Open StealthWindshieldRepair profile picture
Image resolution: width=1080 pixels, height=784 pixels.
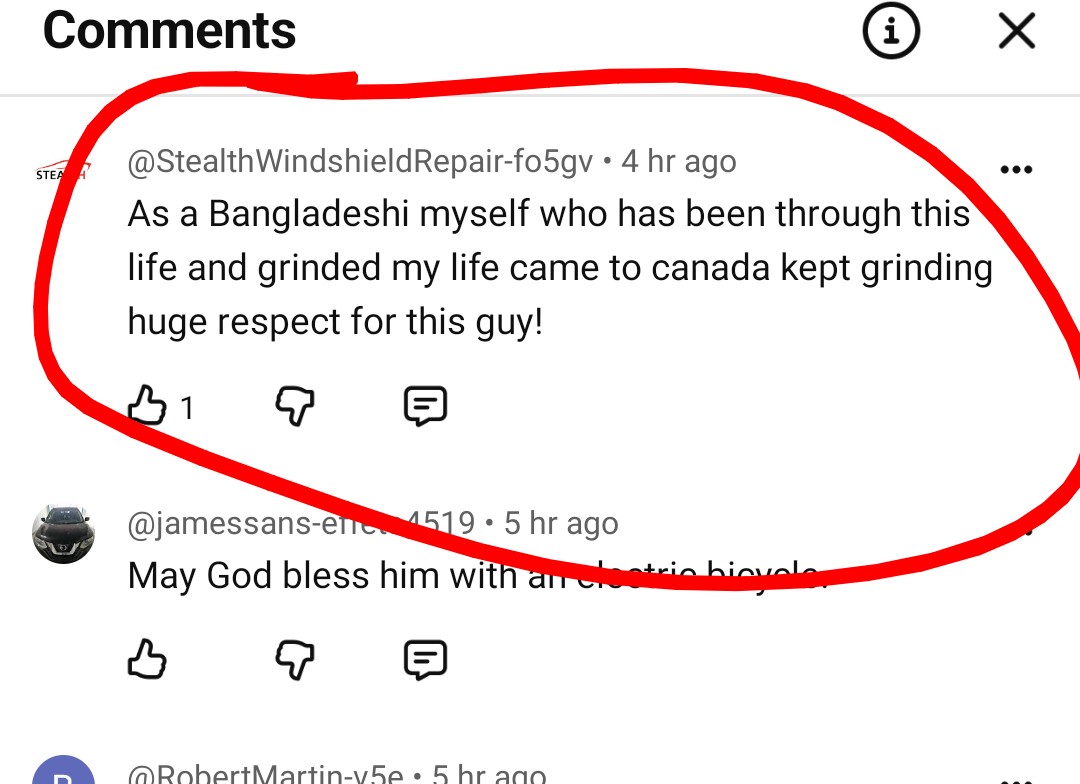point(63,170)
